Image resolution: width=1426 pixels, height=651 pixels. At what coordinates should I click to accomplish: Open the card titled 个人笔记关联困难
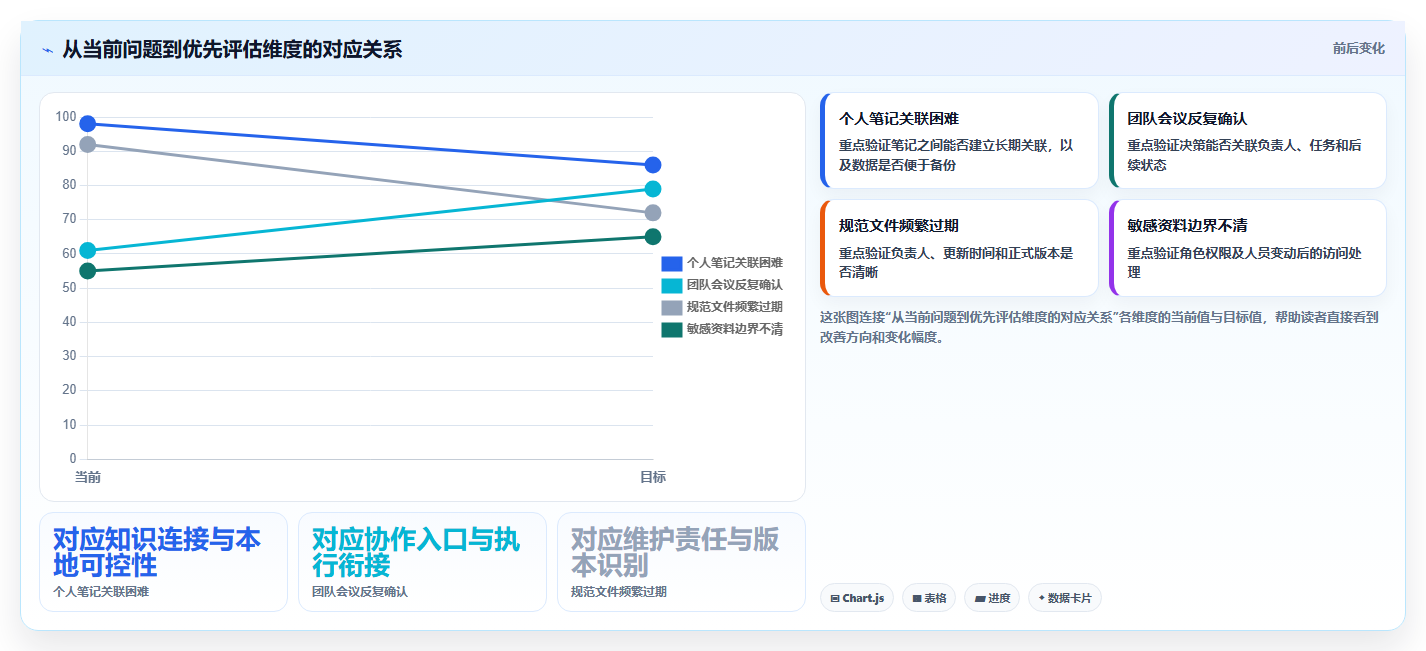[959, 141]
